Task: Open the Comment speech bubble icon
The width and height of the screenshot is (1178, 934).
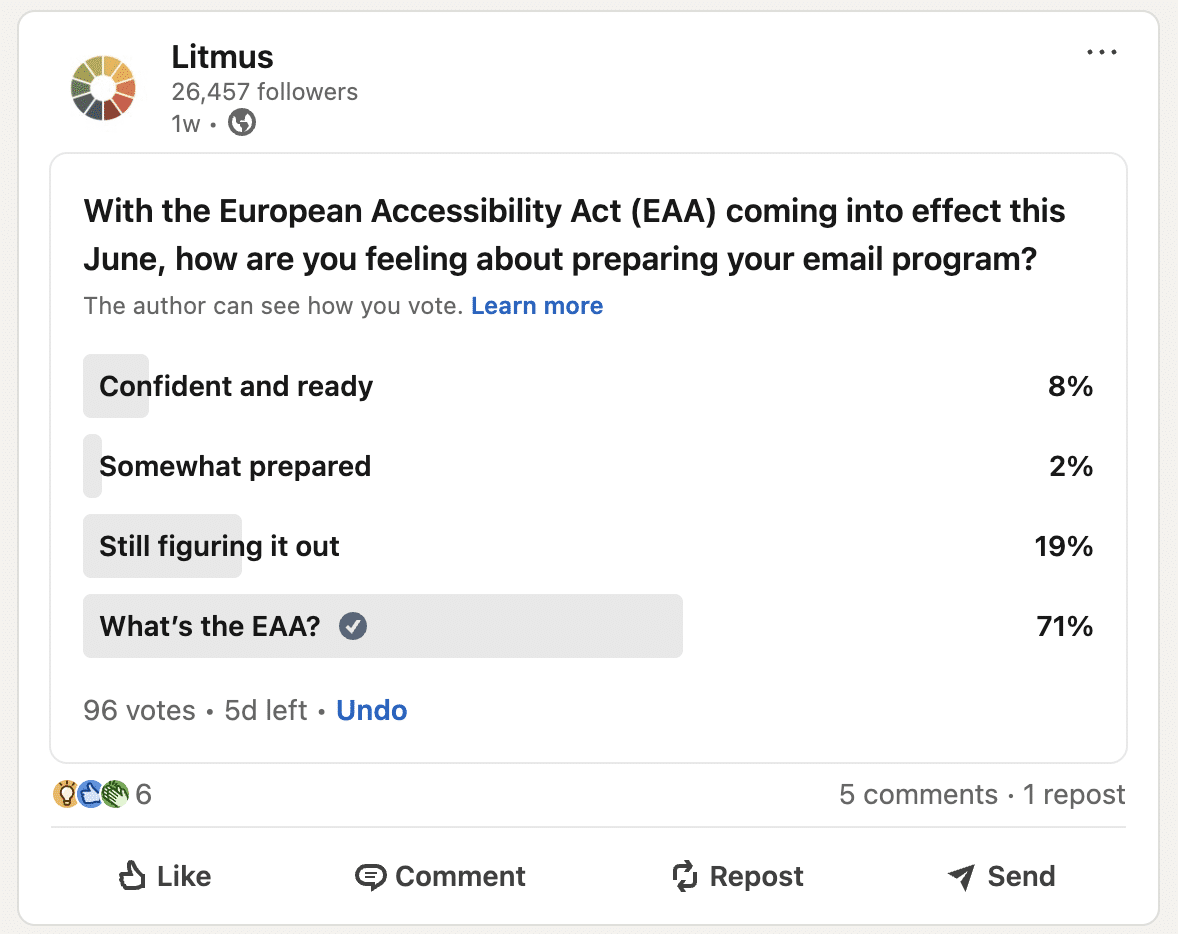Action: pyautogui.click(x=371, y=876)
